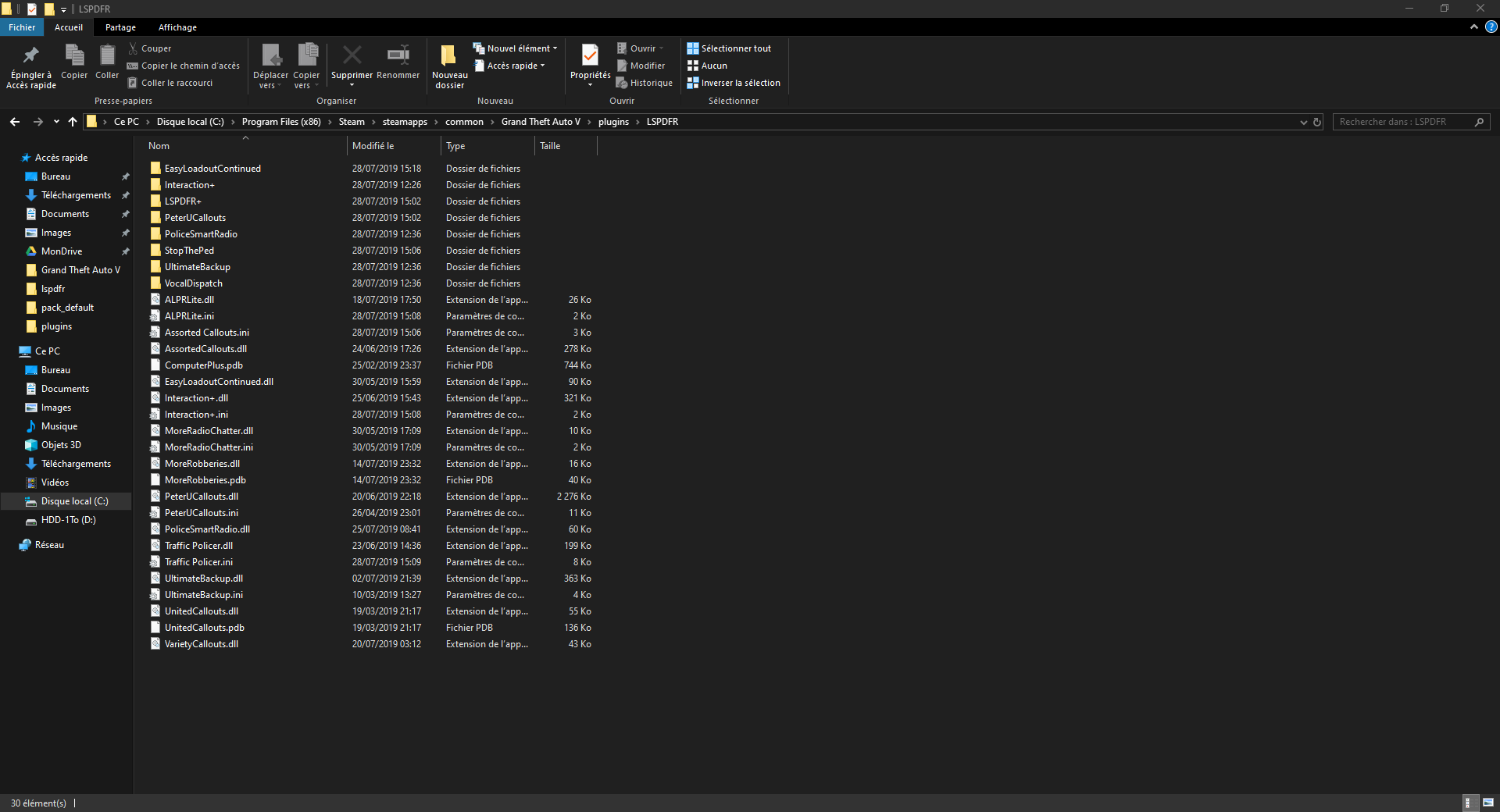Screen dimensions: 1500x812
Task: Open the Quick Access Toolbar customize dropdown
Action: coord(63,9)
